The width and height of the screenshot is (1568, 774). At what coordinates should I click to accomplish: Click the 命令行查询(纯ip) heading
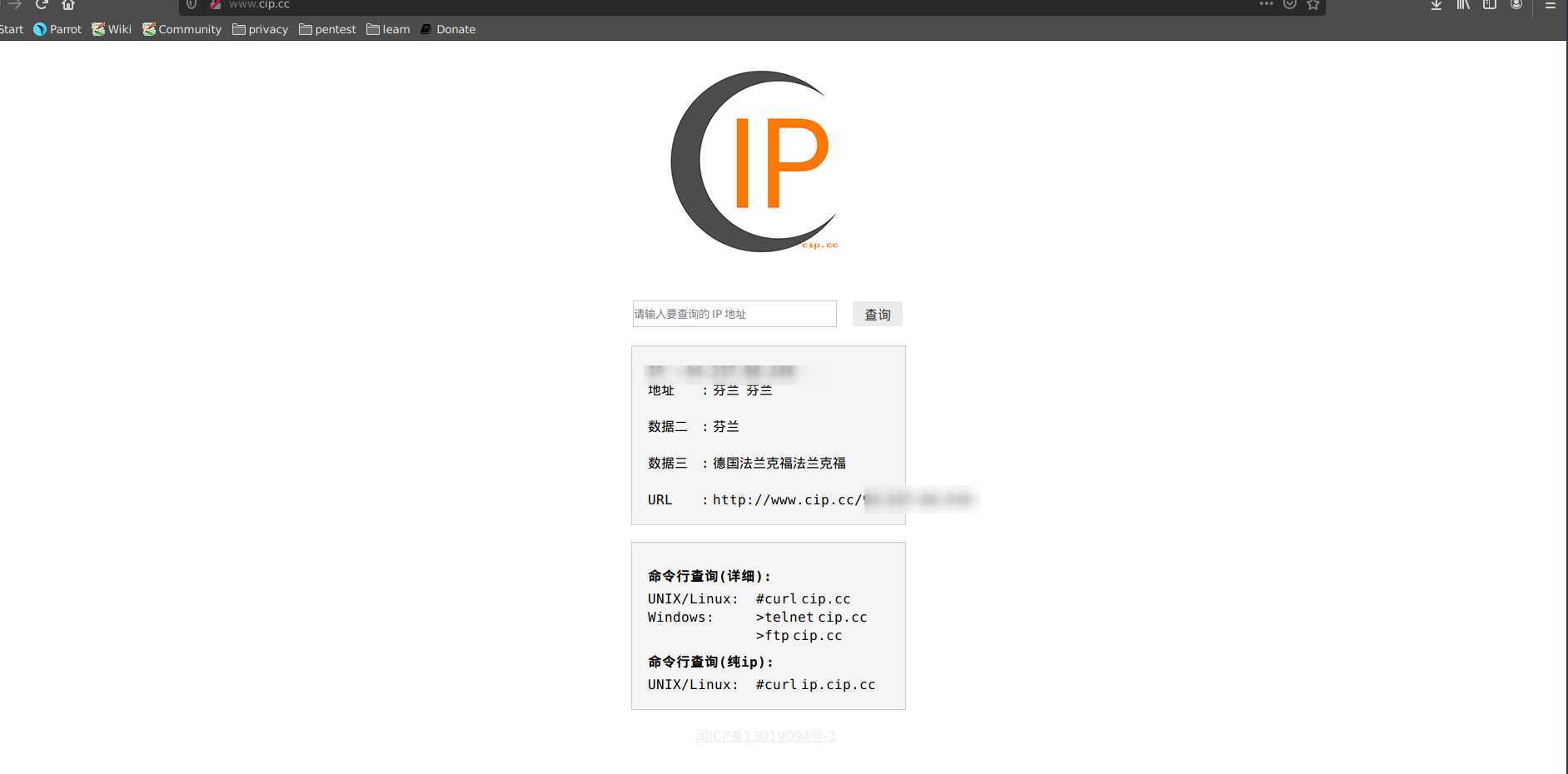pos(710,662)
